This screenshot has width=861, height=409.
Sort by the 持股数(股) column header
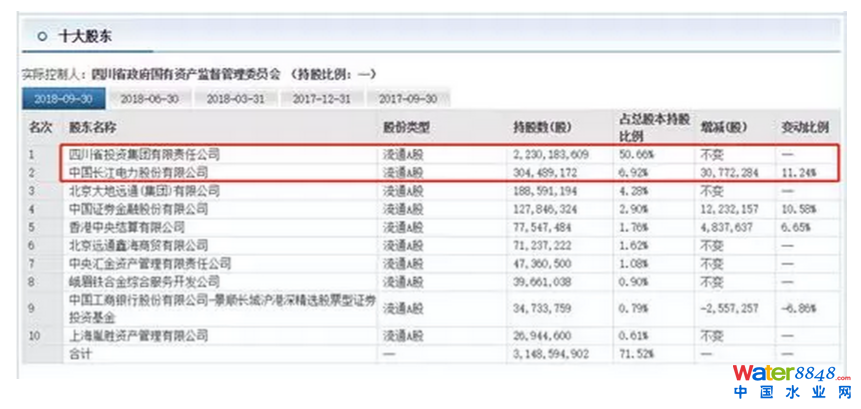[541, 127]
